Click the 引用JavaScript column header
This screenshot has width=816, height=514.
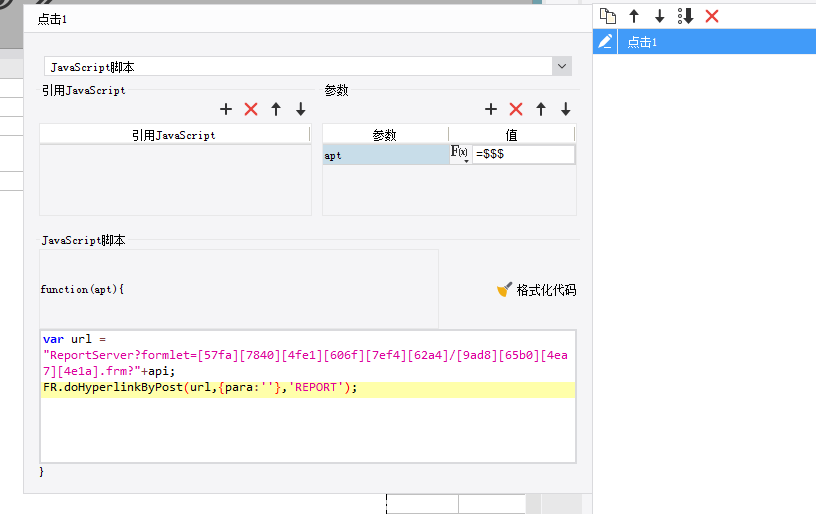pyautogui.click(x=175, y=135)
